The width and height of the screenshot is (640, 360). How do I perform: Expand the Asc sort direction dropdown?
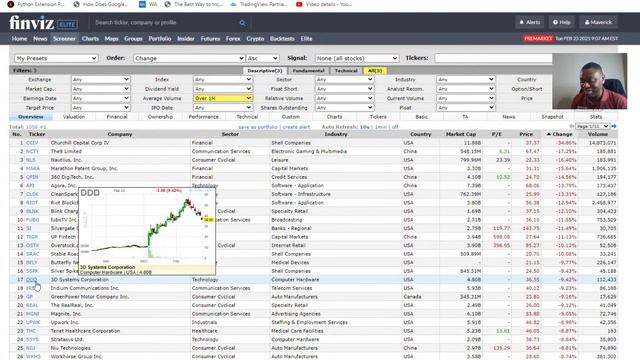click(x=262, y=58)
